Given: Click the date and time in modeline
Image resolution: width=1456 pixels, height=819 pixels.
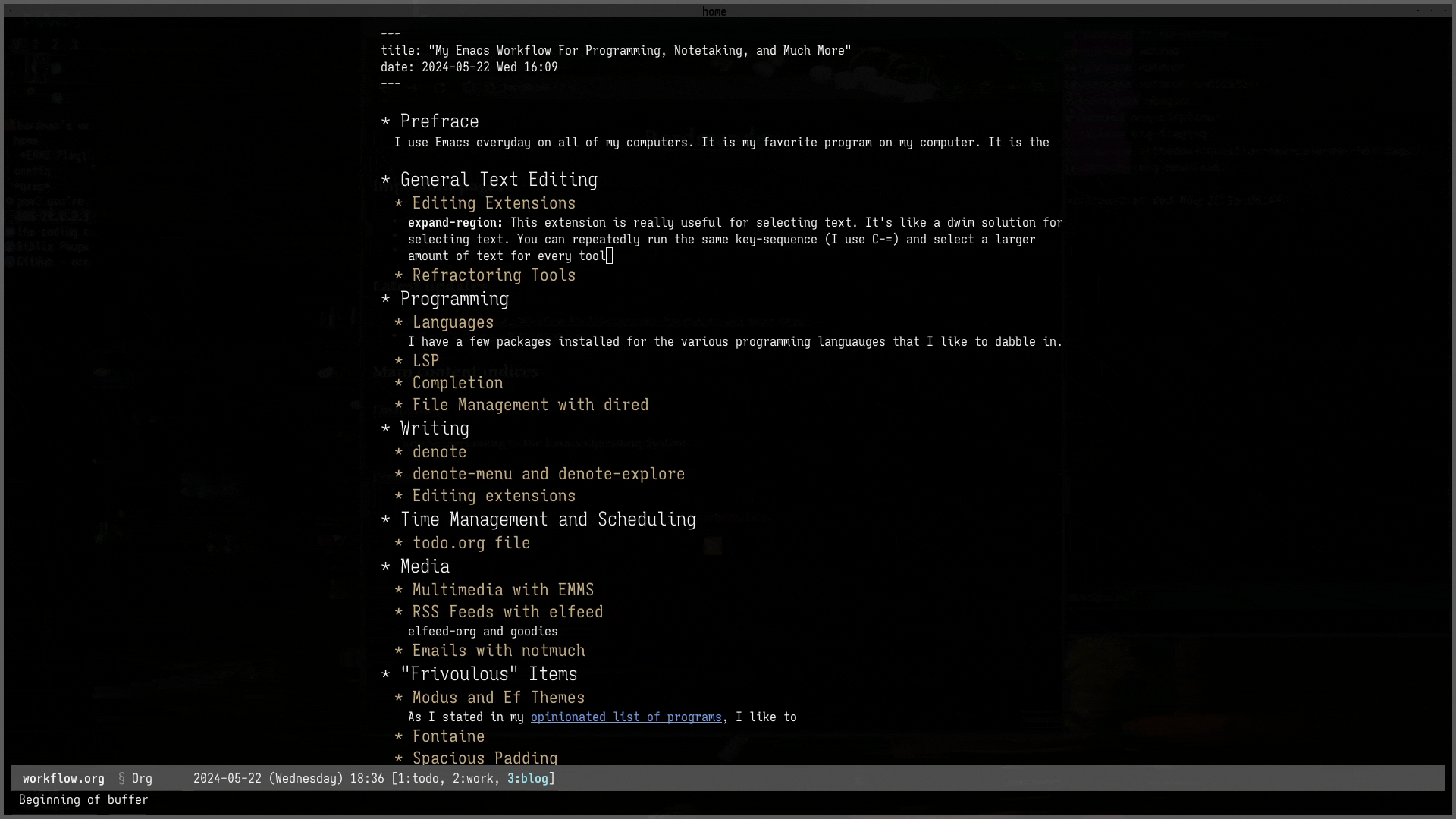Looking at the screenshot, I should (288, 779).
